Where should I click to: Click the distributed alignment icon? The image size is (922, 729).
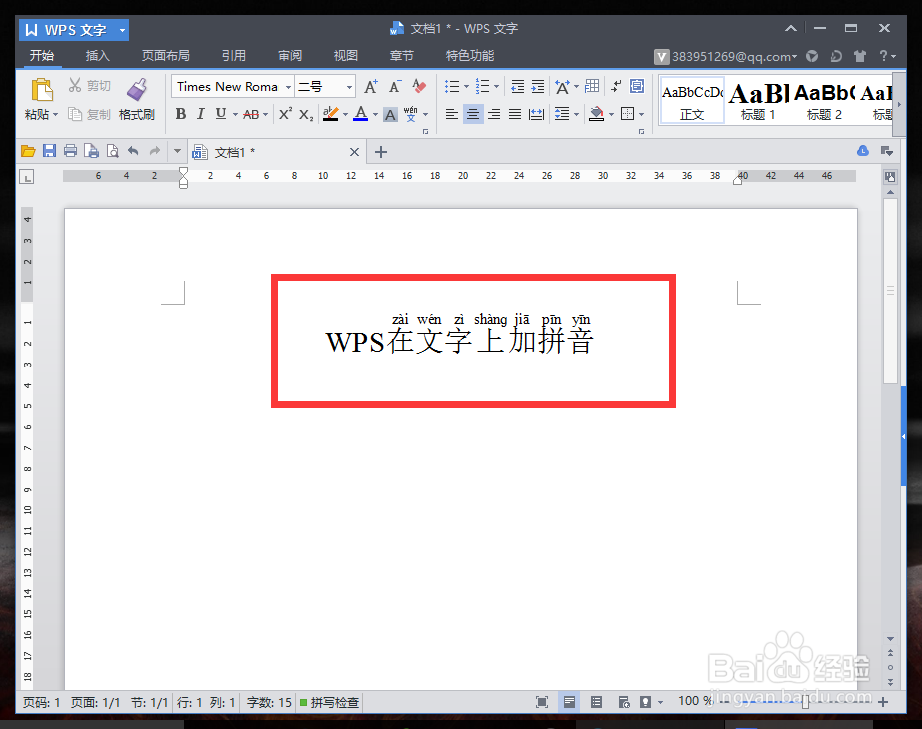(536, 114)
